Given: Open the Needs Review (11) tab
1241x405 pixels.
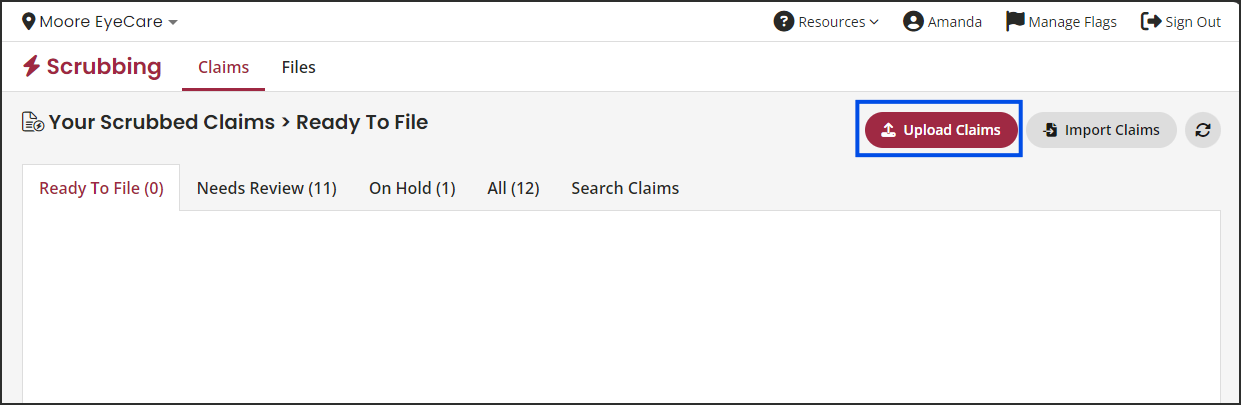Looking at the screenshot, I should tap(267, 188).
